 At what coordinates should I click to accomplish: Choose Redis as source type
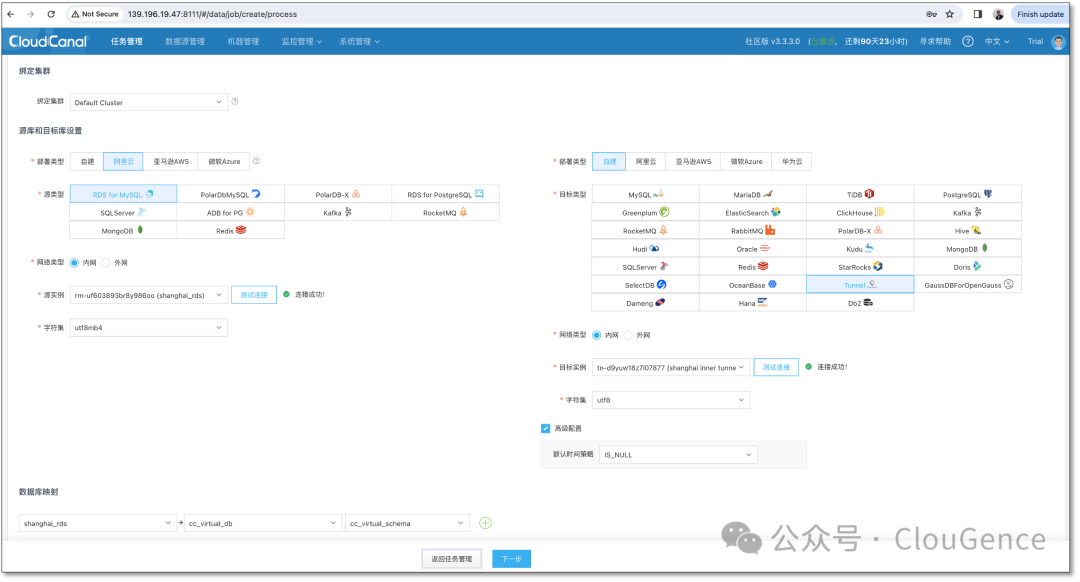(231, 230)
